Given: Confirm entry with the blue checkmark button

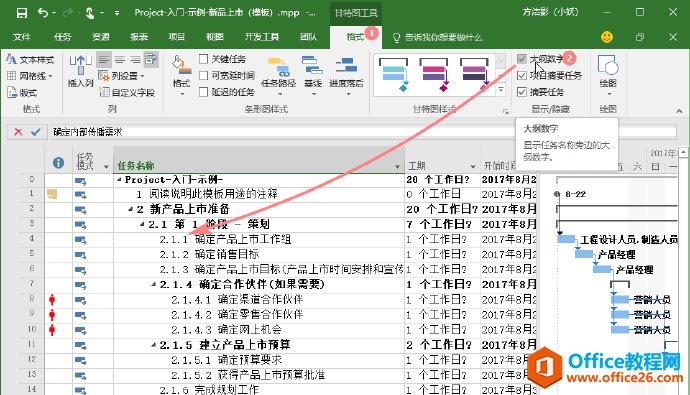Looking at the screenshot, I should click(36, 132).
